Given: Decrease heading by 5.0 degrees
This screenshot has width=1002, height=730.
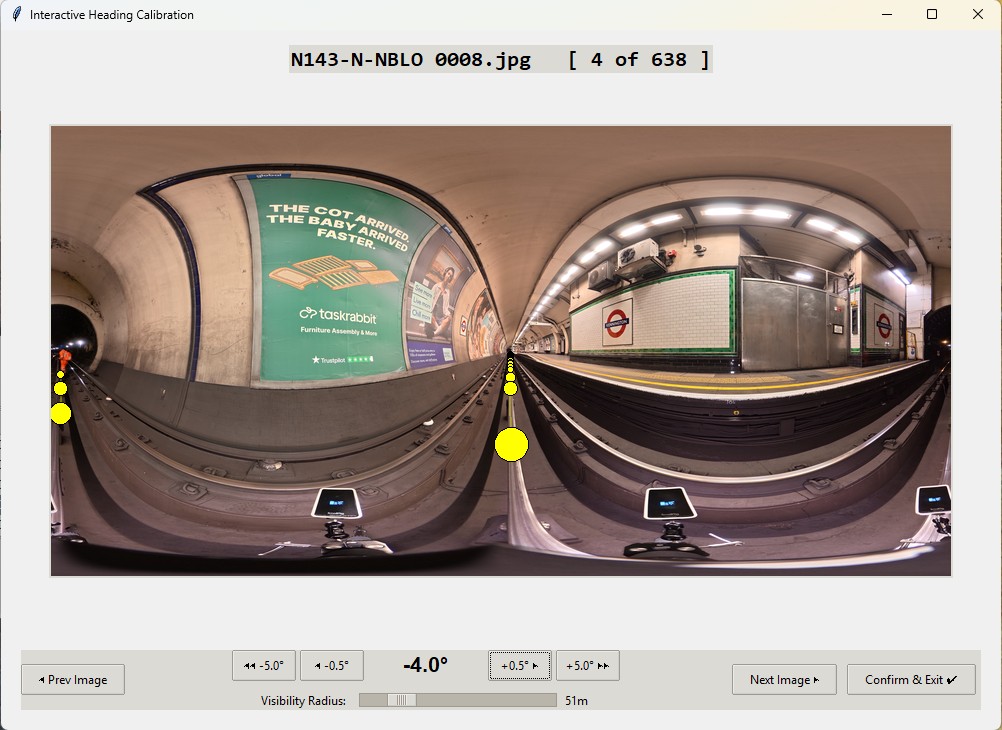Looking at the screenshot, I should (264, 665).
